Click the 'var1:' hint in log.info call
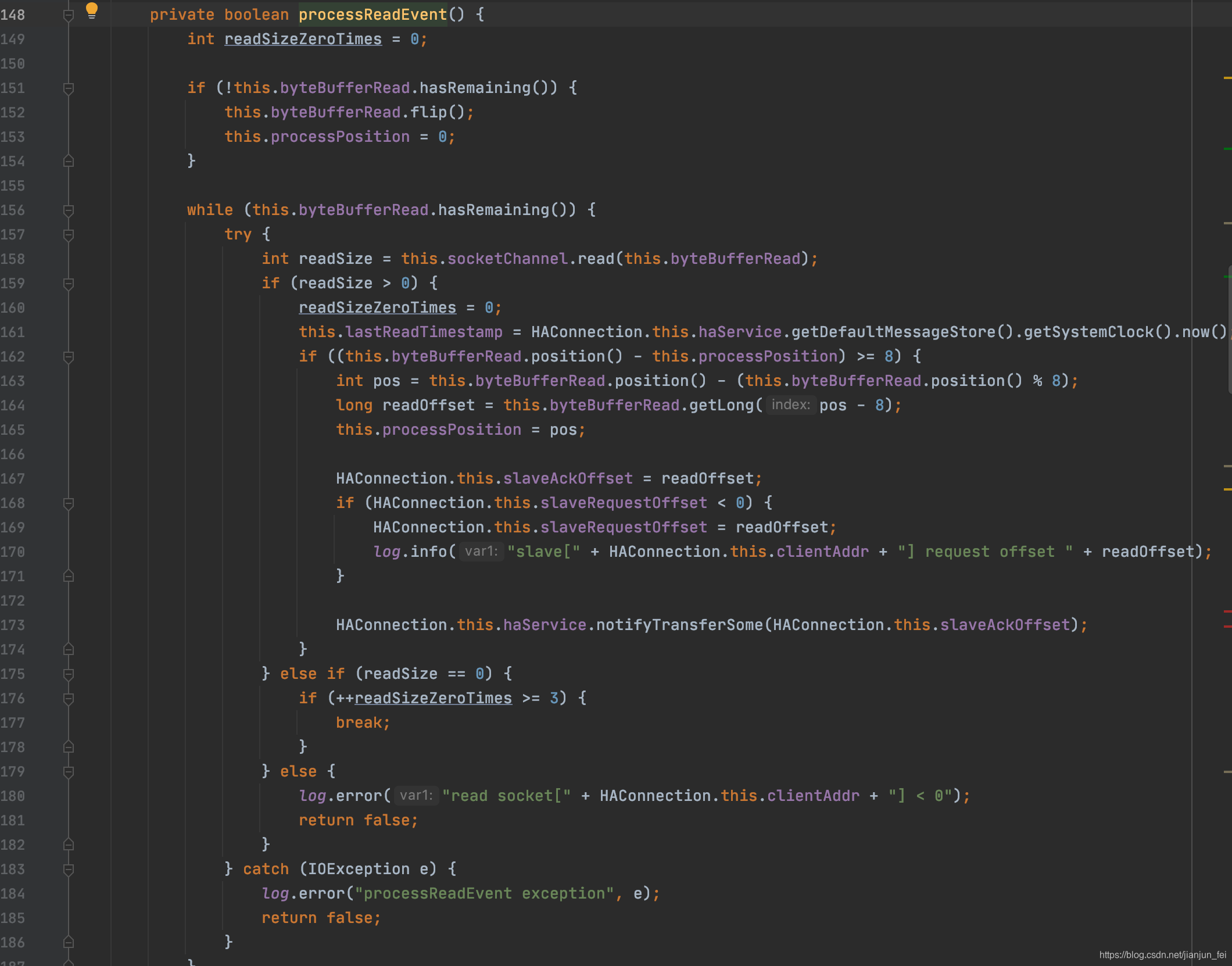1232x966 pixels. (481, 551)
